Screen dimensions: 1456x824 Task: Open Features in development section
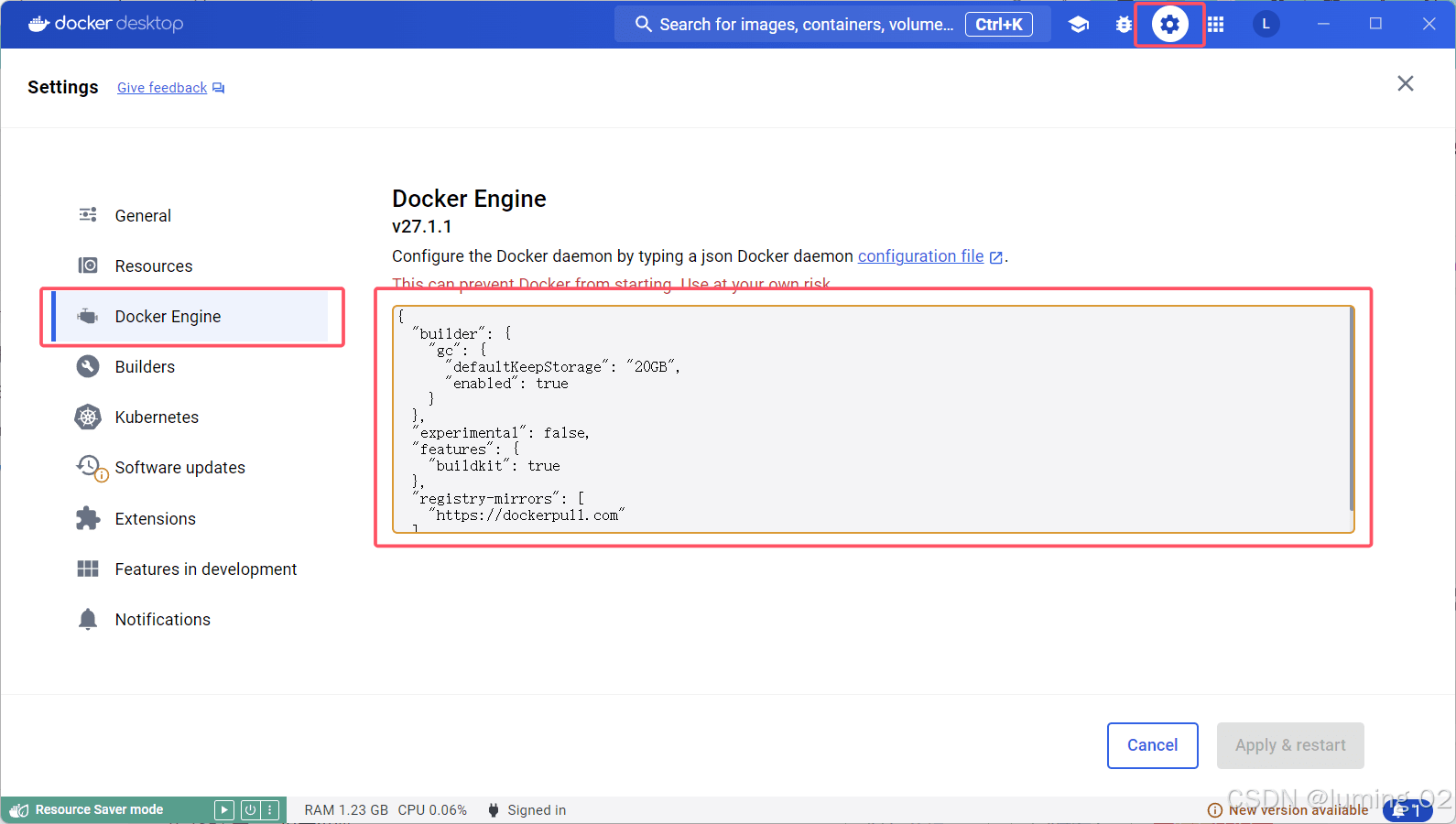190,569
